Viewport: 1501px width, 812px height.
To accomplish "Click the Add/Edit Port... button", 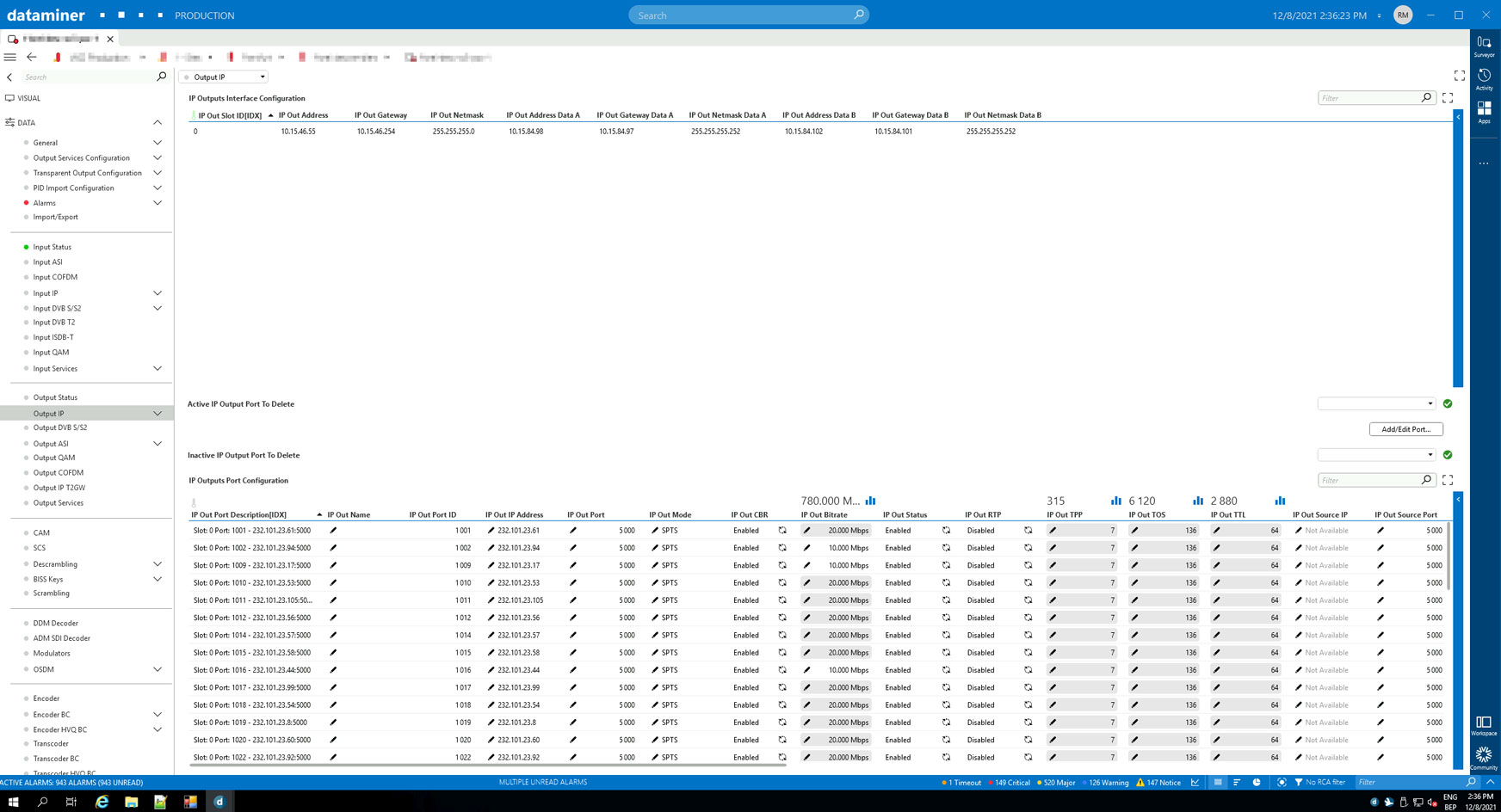I will [1405, 429].
